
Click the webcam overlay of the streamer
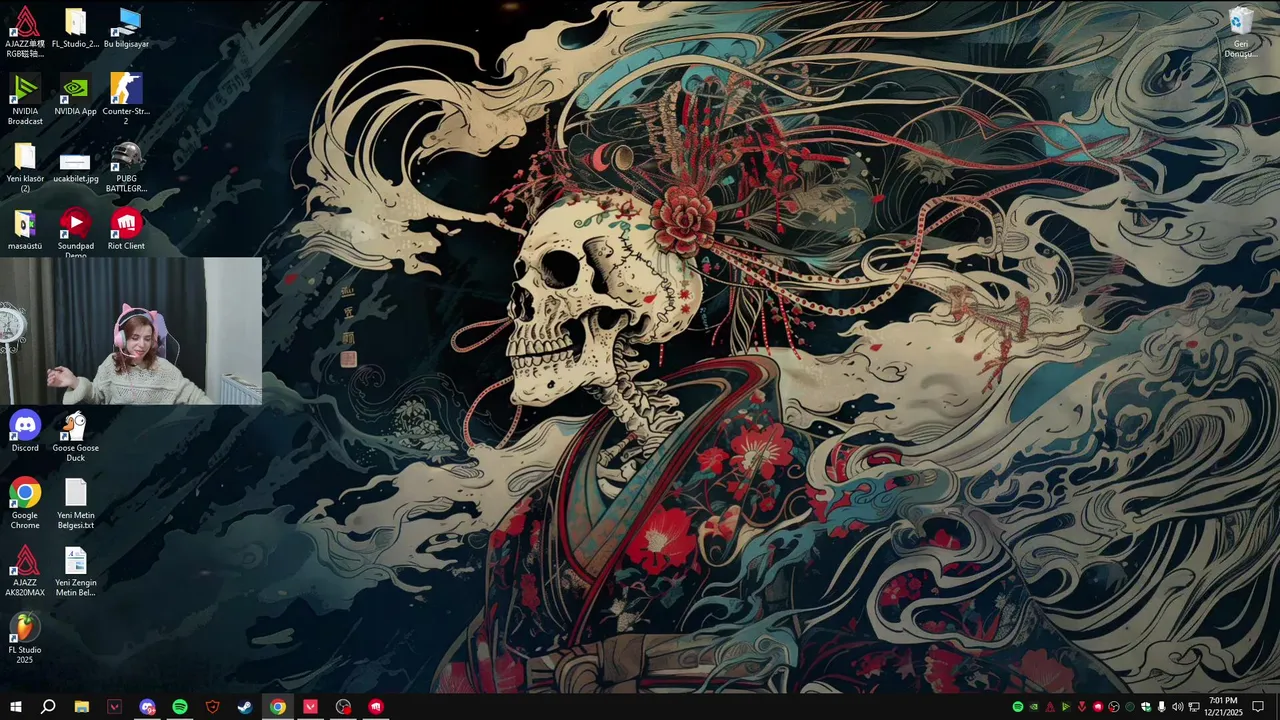click(131, 331)
